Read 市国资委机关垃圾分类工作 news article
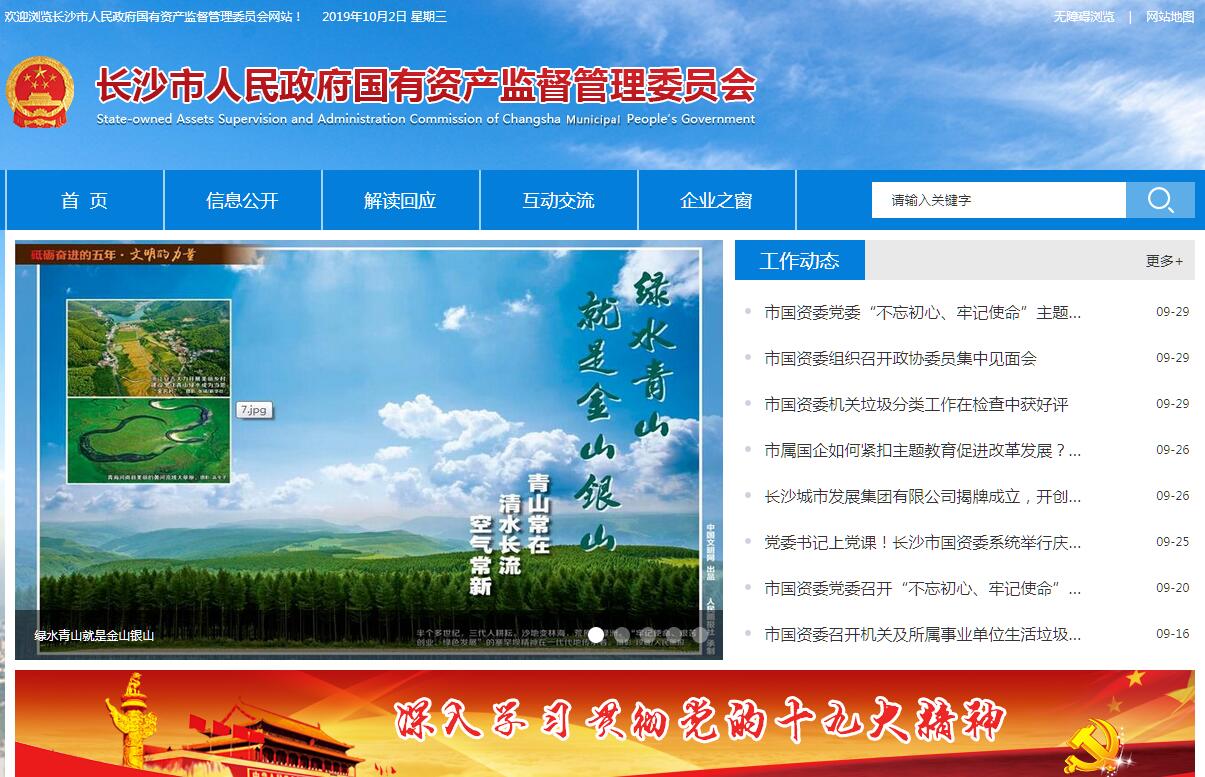This screenshot has height=777, width=1205. coord(916,404)
